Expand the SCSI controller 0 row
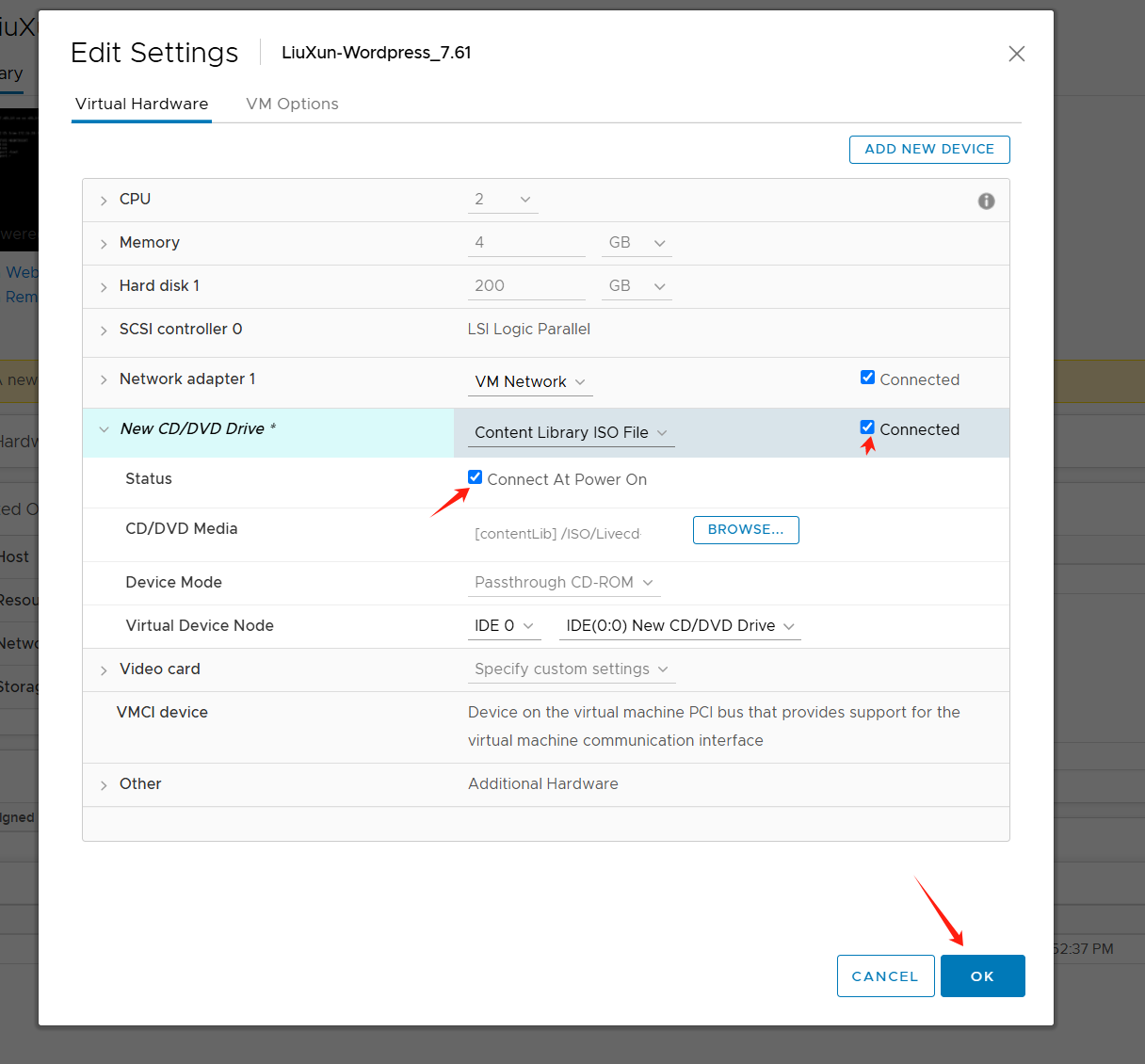 (x=104, y=330)
